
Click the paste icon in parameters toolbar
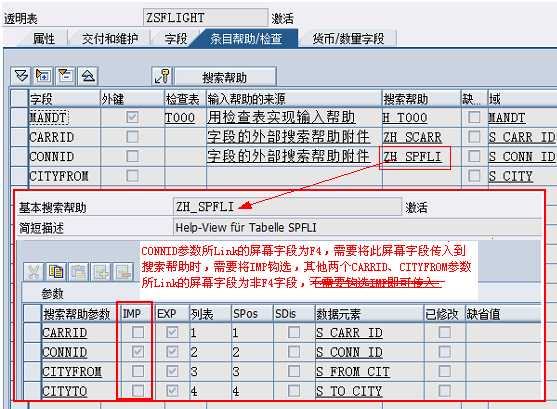coord(79,272)
